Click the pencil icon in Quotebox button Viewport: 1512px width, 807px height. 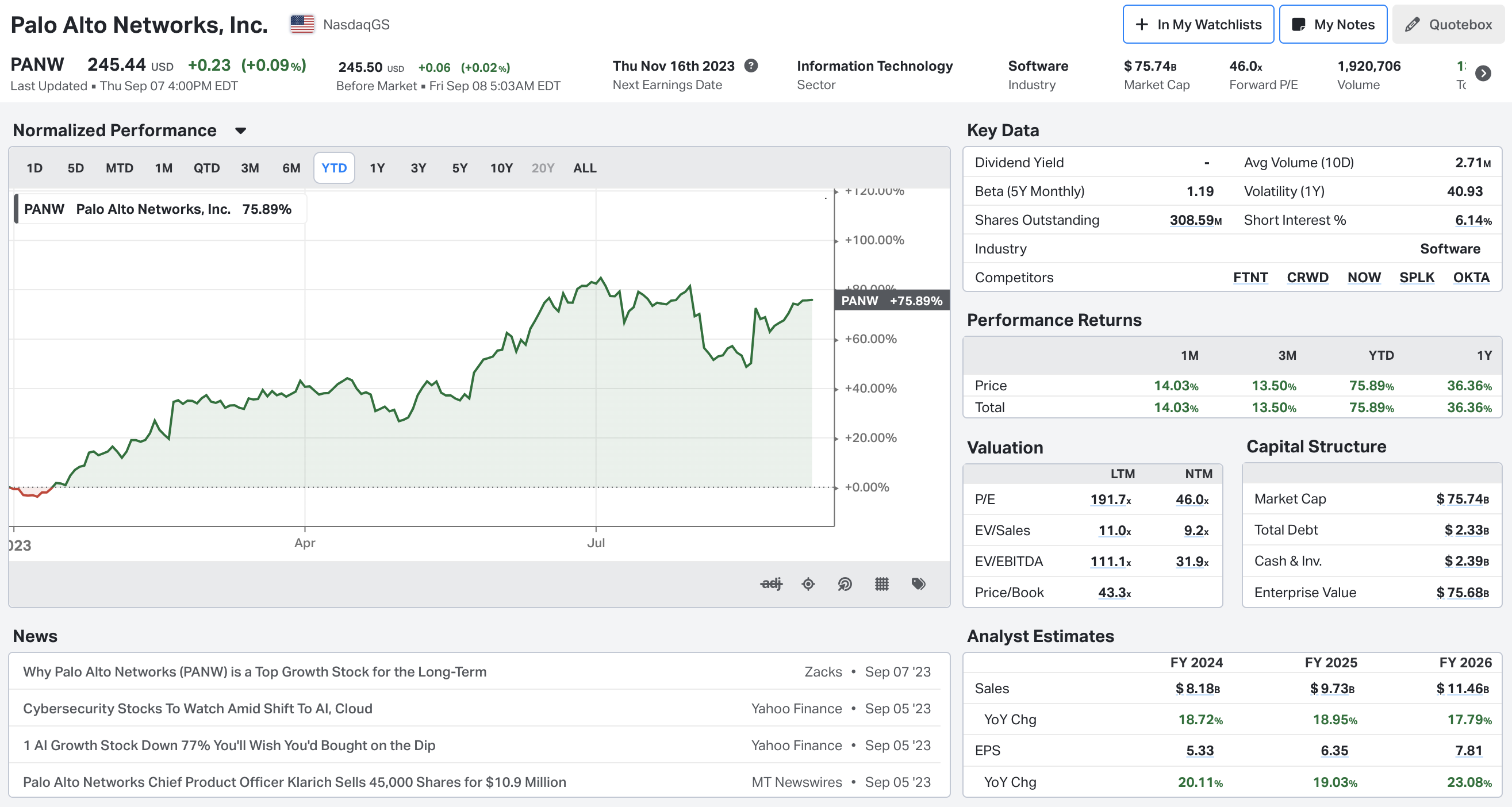1412,25
